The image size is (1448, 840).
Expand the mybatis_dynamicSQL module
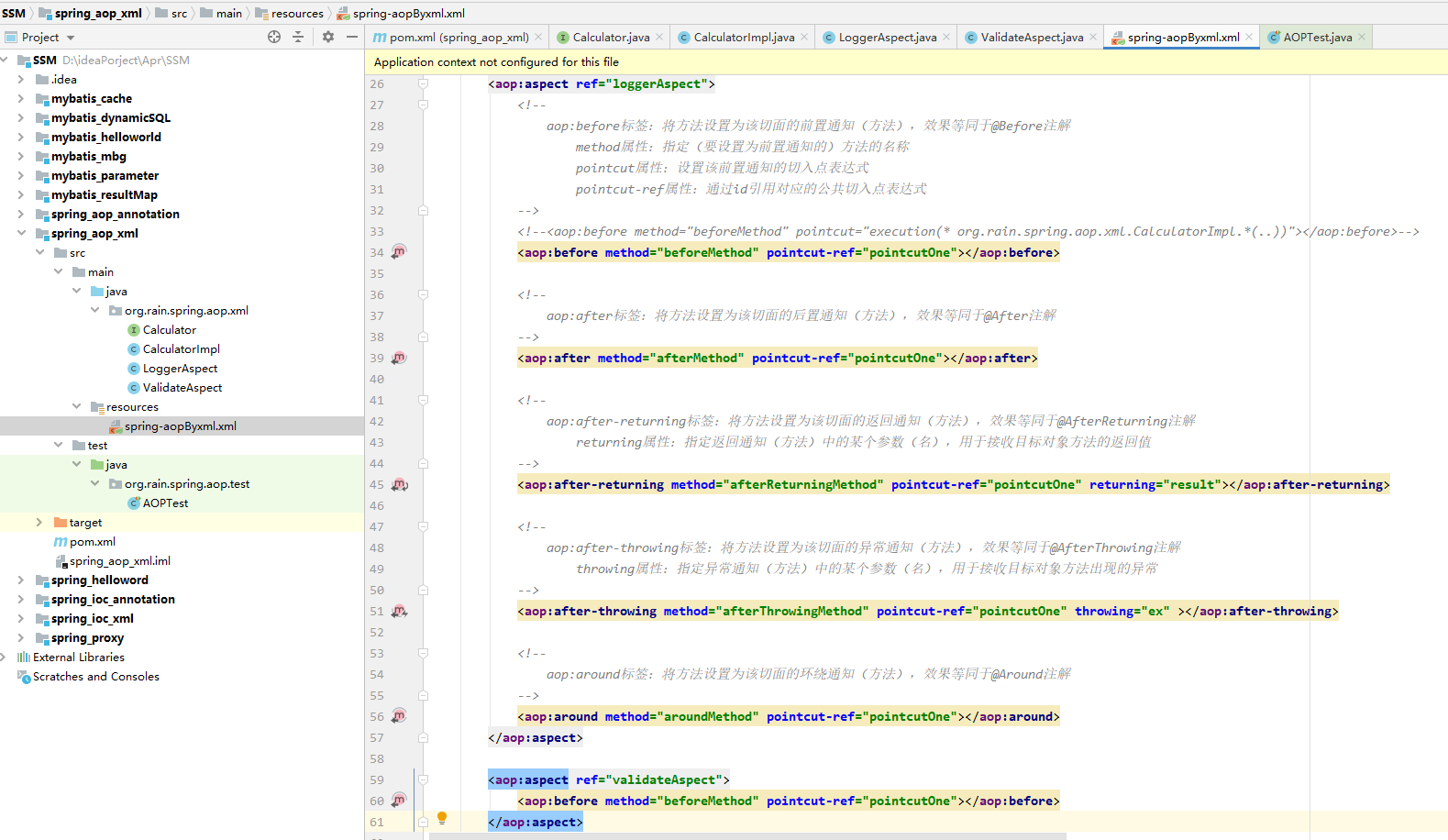coord(21,118)
